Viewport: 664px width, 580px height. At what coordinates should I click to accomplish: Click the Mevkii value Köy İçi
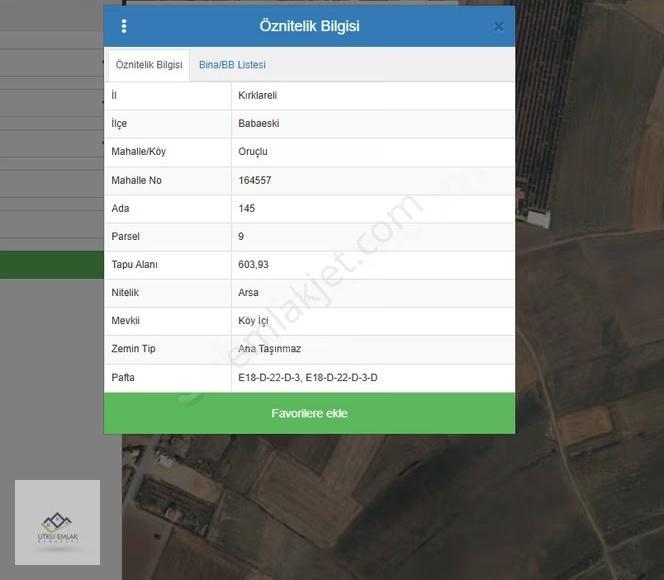point(253,321)
